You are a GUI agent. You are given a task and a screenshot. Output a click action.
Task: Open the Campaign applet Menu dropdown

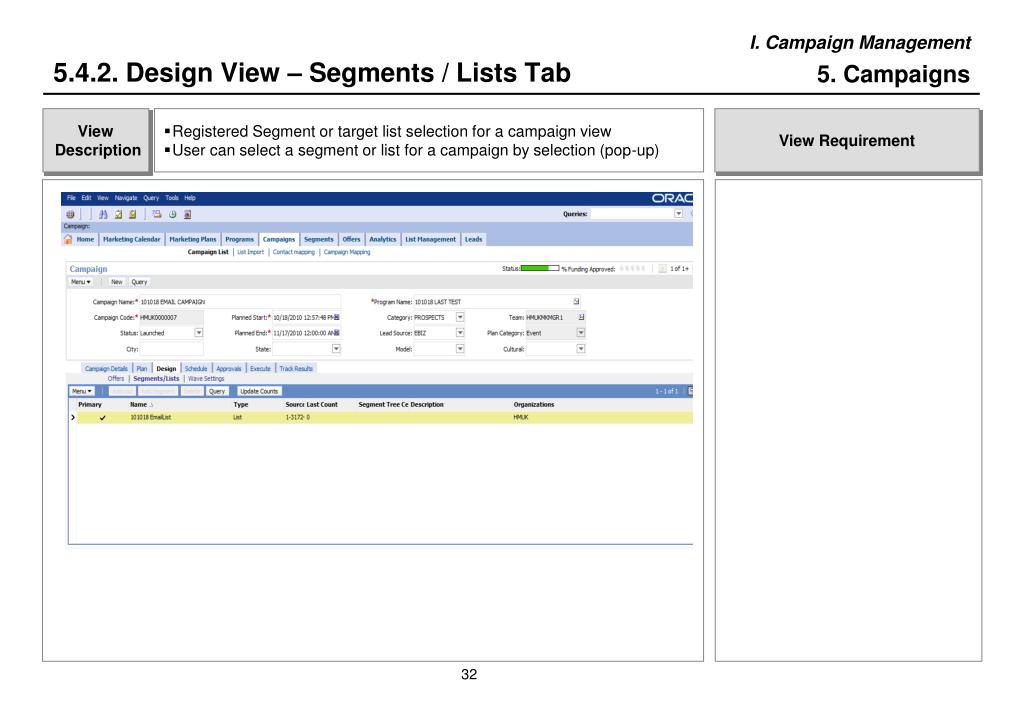click(81, 282)
